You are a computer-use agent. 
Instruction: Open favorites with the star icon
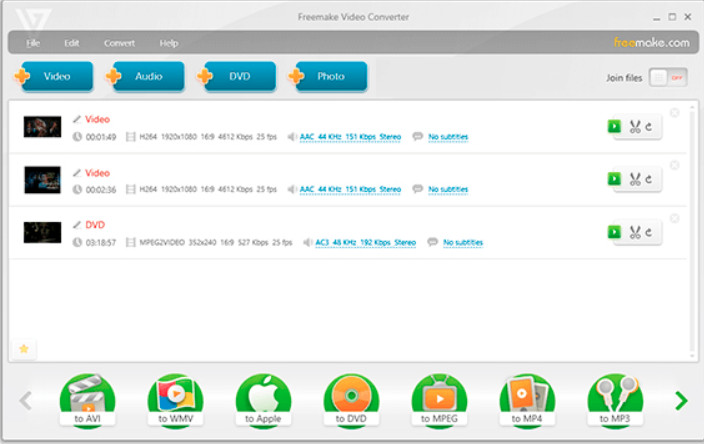pyautogui.click(x=24, y=349)
